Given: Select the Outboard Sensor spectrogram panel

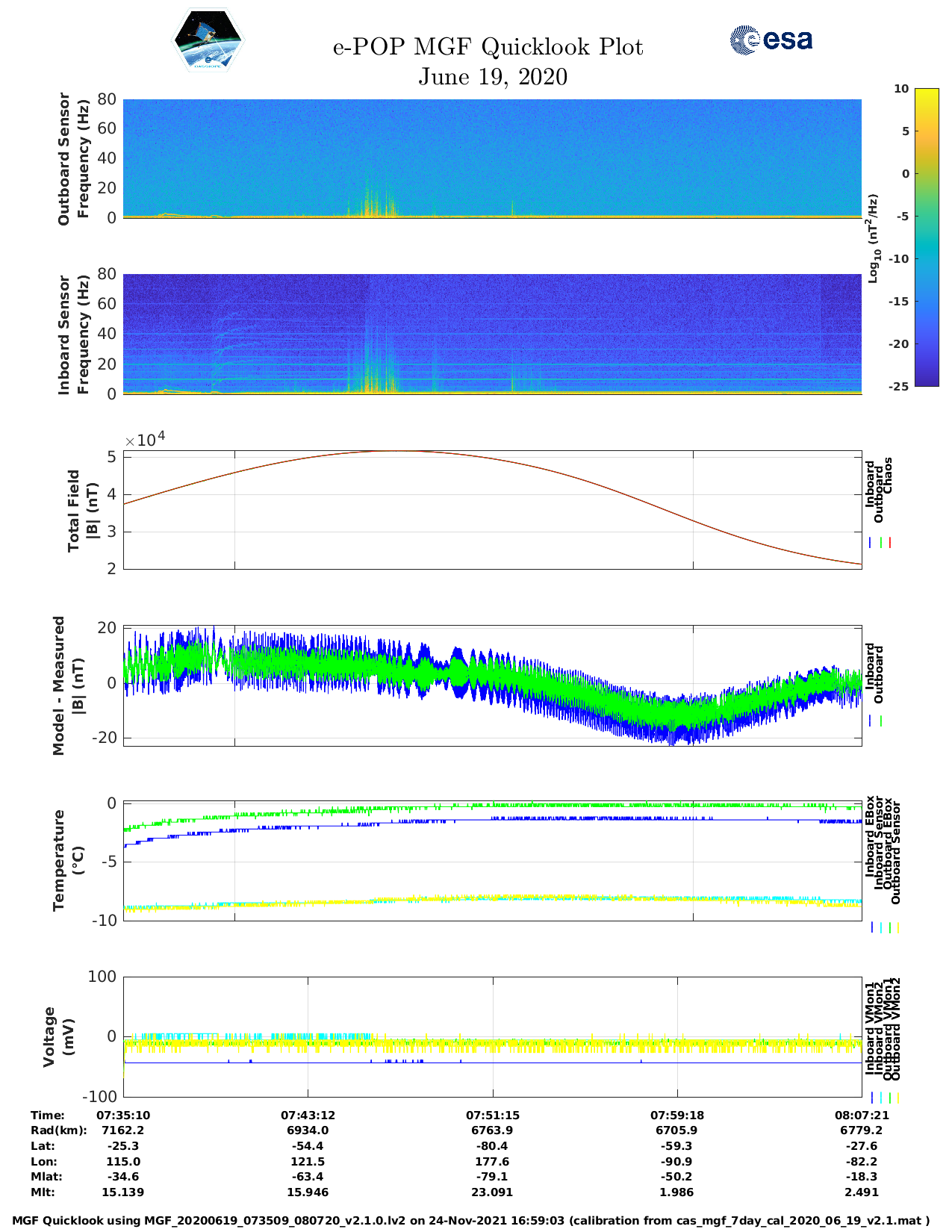Looking at the screenshot, I should pos(492,158).
